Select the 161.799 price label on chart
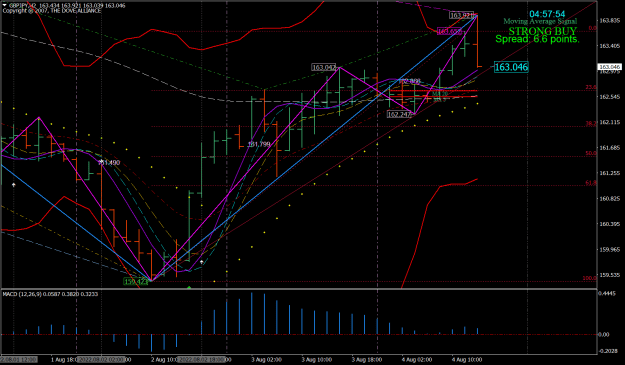This screenshot has width=625, height=365. (x=259, y=144)
